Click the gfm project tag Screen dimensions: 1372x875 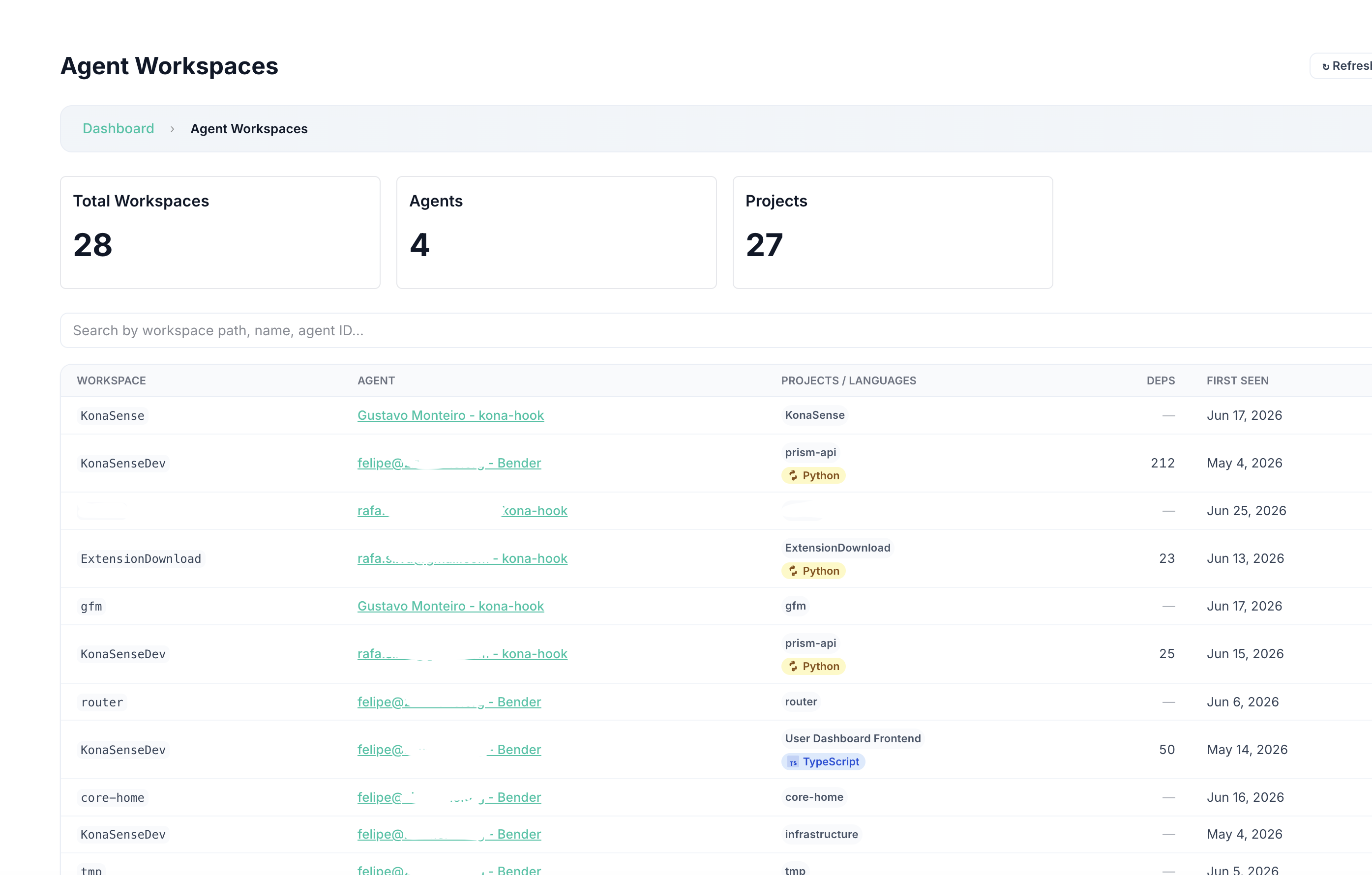tap(795, 606)
